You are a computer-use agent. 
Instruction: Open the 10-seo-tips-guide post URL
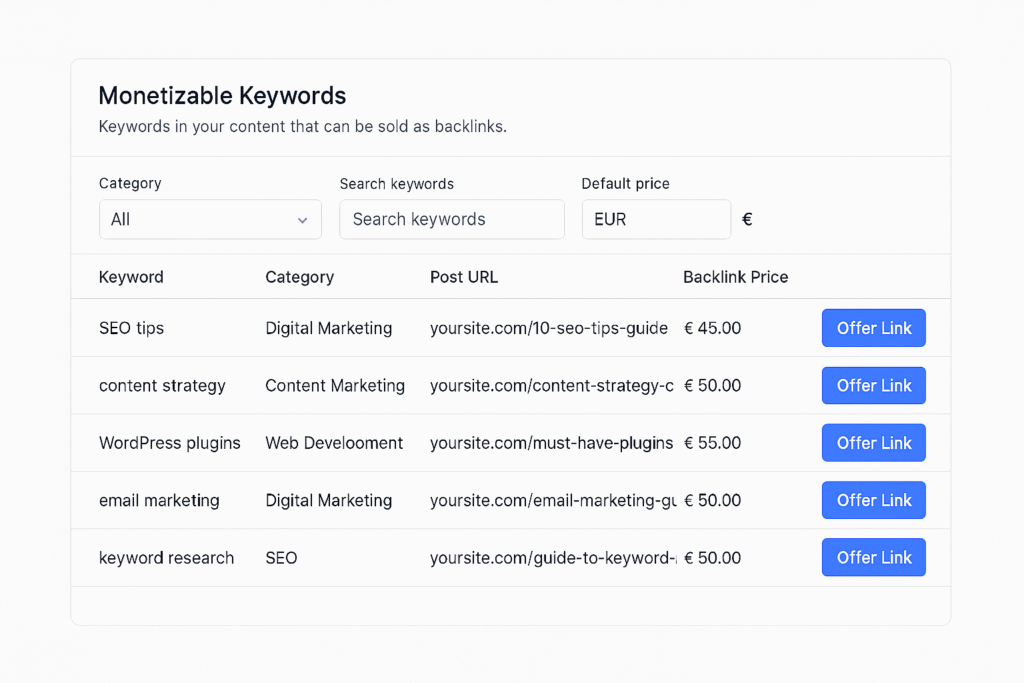[548, 328]
